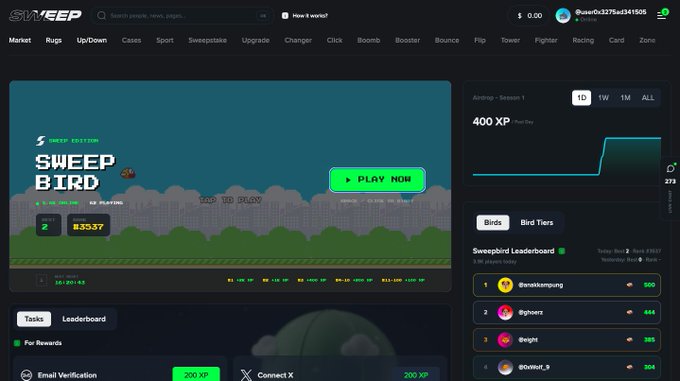Open the Booster section

point(407,40)
